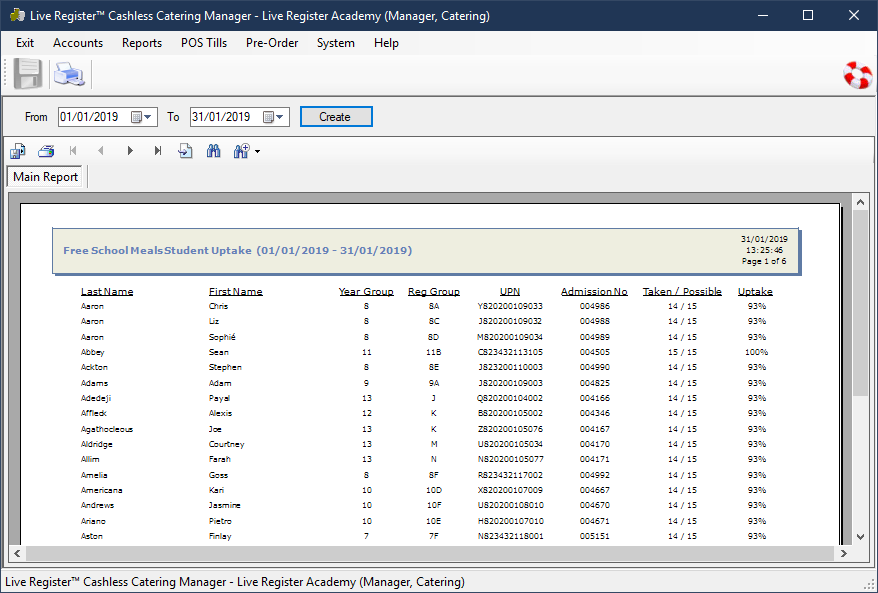The width and height of the screenshot is (878, 593).
Task: Open the Exit menu
Action: tap(25, 43)
